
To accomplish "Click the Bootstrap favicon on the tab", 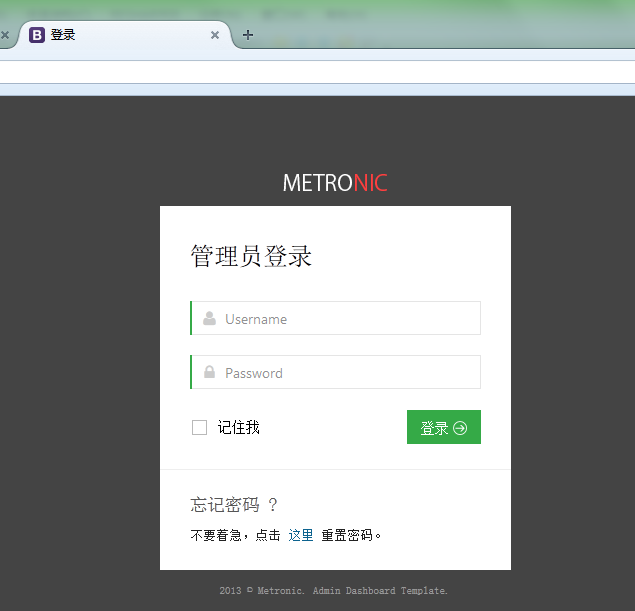I will click(x=37, y=35).
